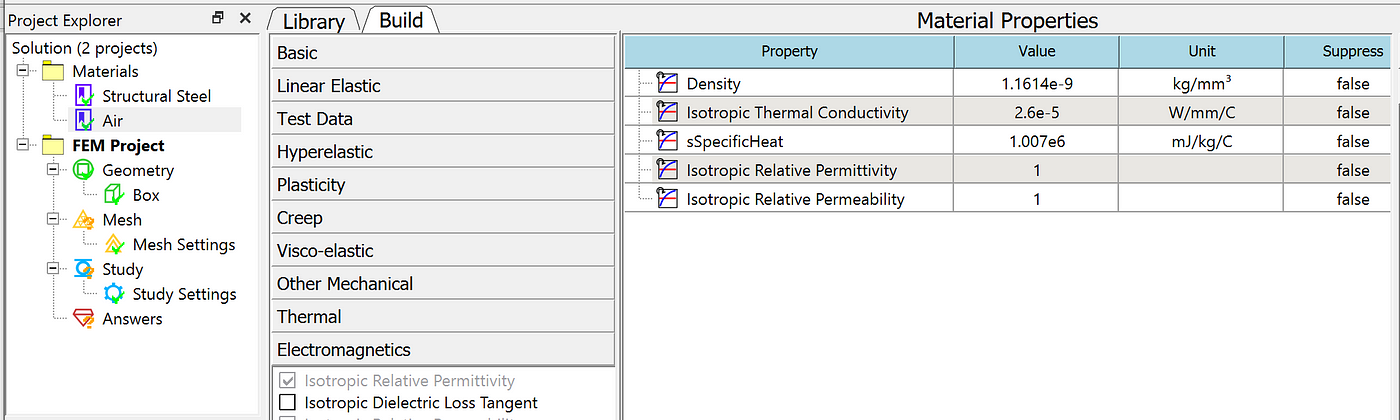Click the Answers node icon
The width and height of the screenshot is (1400, 420).
(84, 319)
